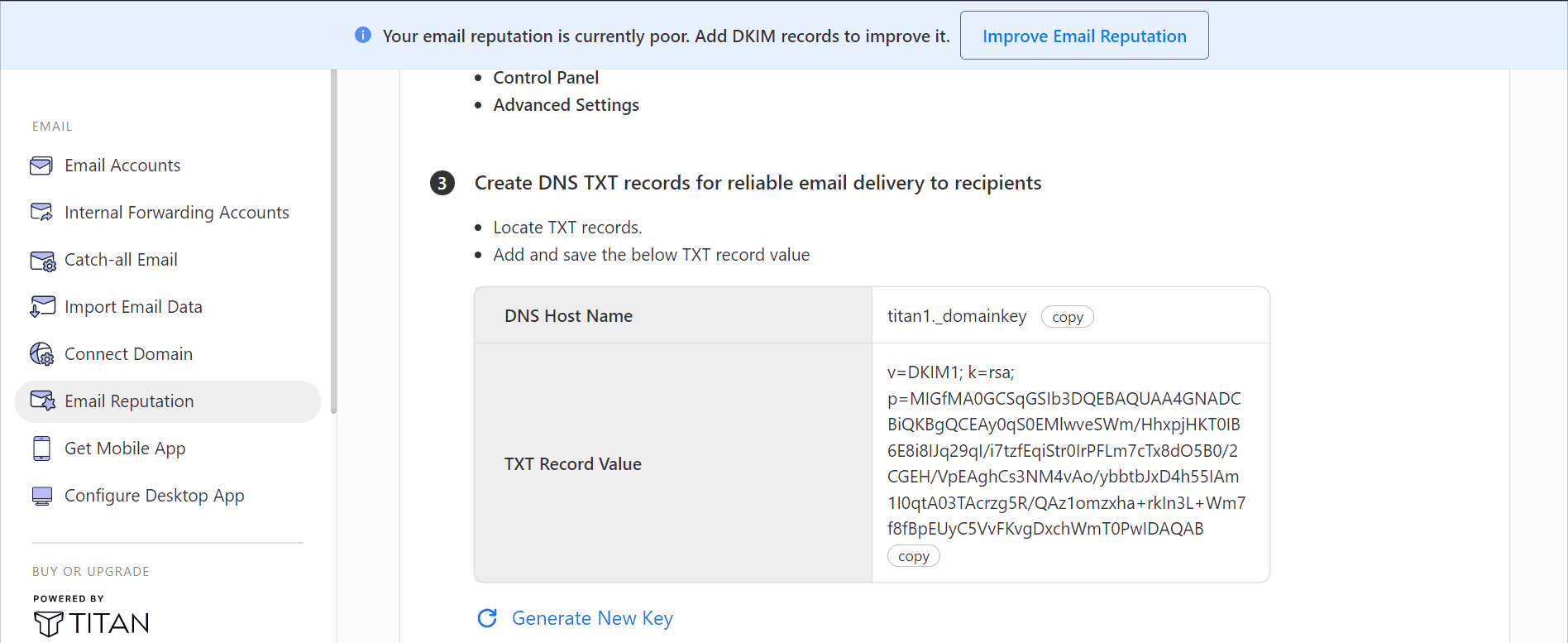Go to Catch-all Email
Screen dimensions: 1568x643
pos(168,260)
